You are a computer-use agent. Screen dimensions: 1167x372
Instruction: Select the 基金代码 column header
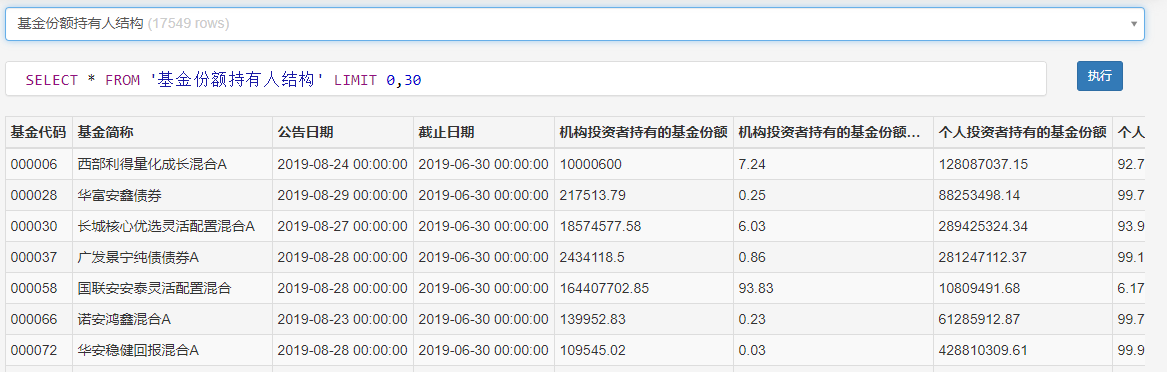coord(39,132)
